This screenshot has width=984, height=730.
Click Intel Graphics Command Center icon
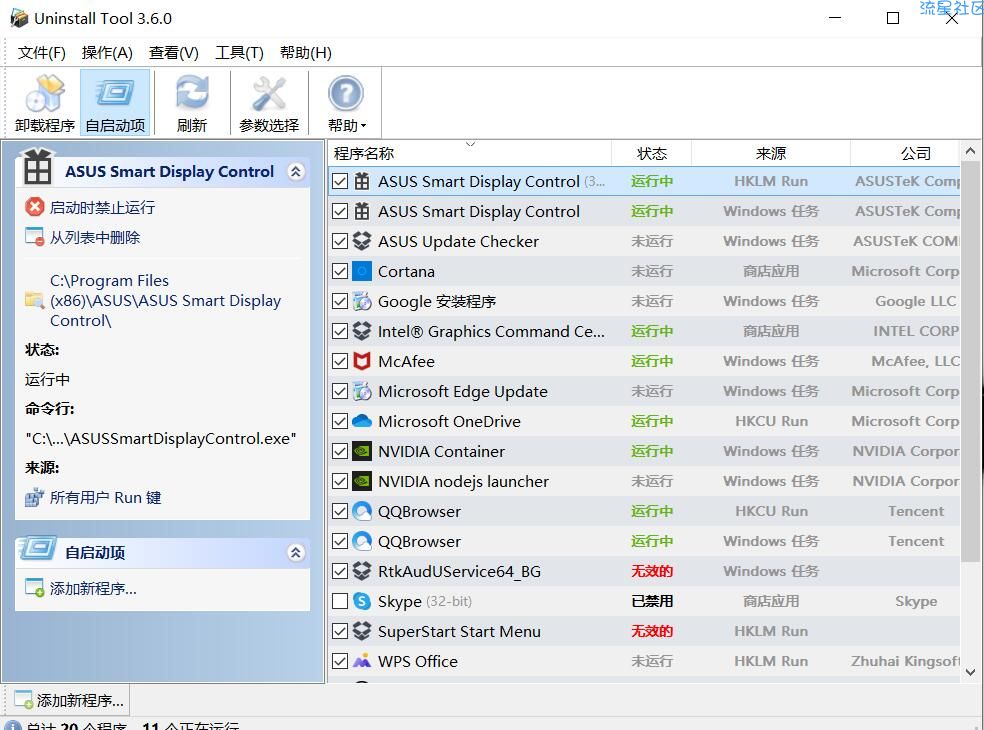tap(361, 331)
